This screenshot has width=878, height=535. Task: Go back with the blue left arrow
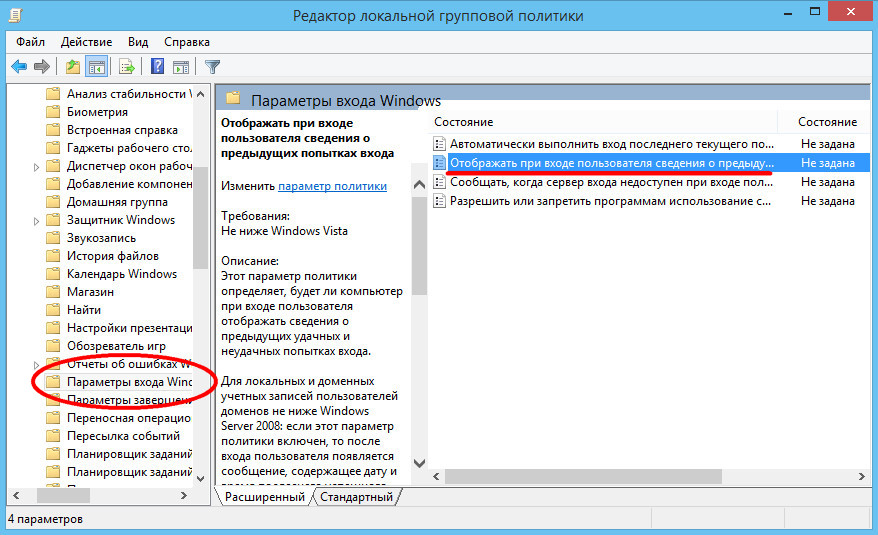click(19, 67)
